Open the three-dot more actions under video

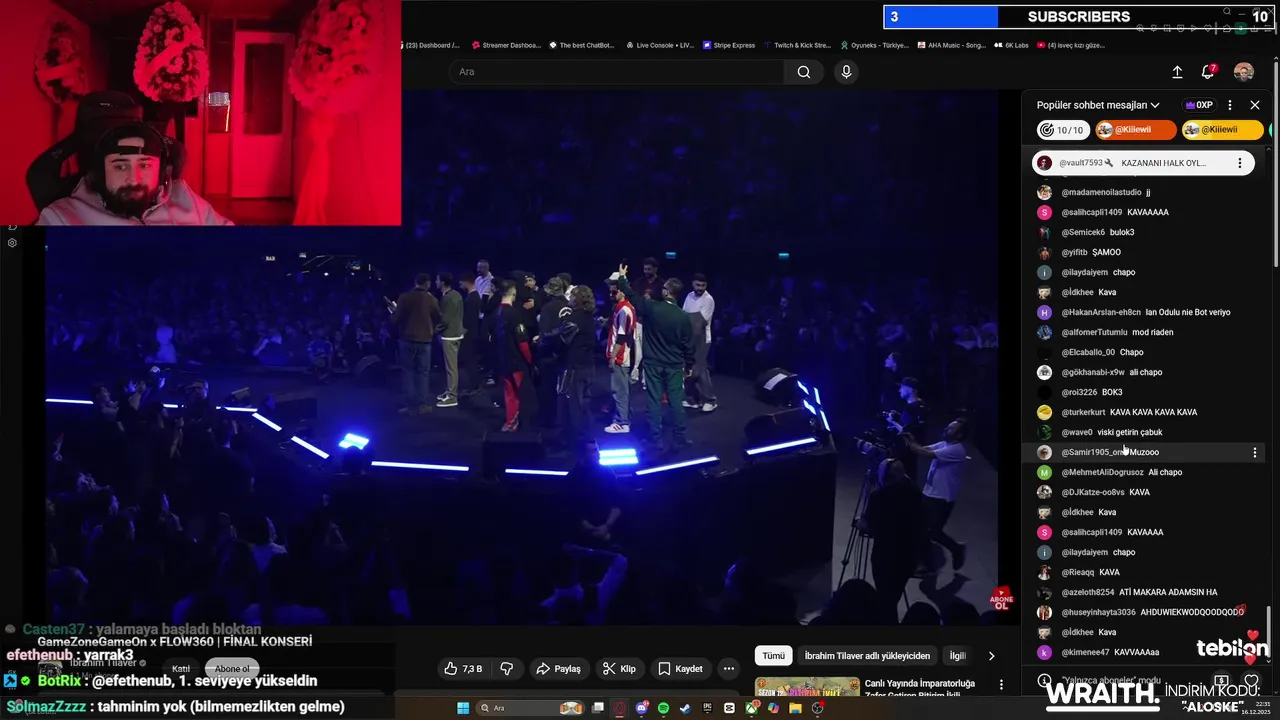click(729, 669)
